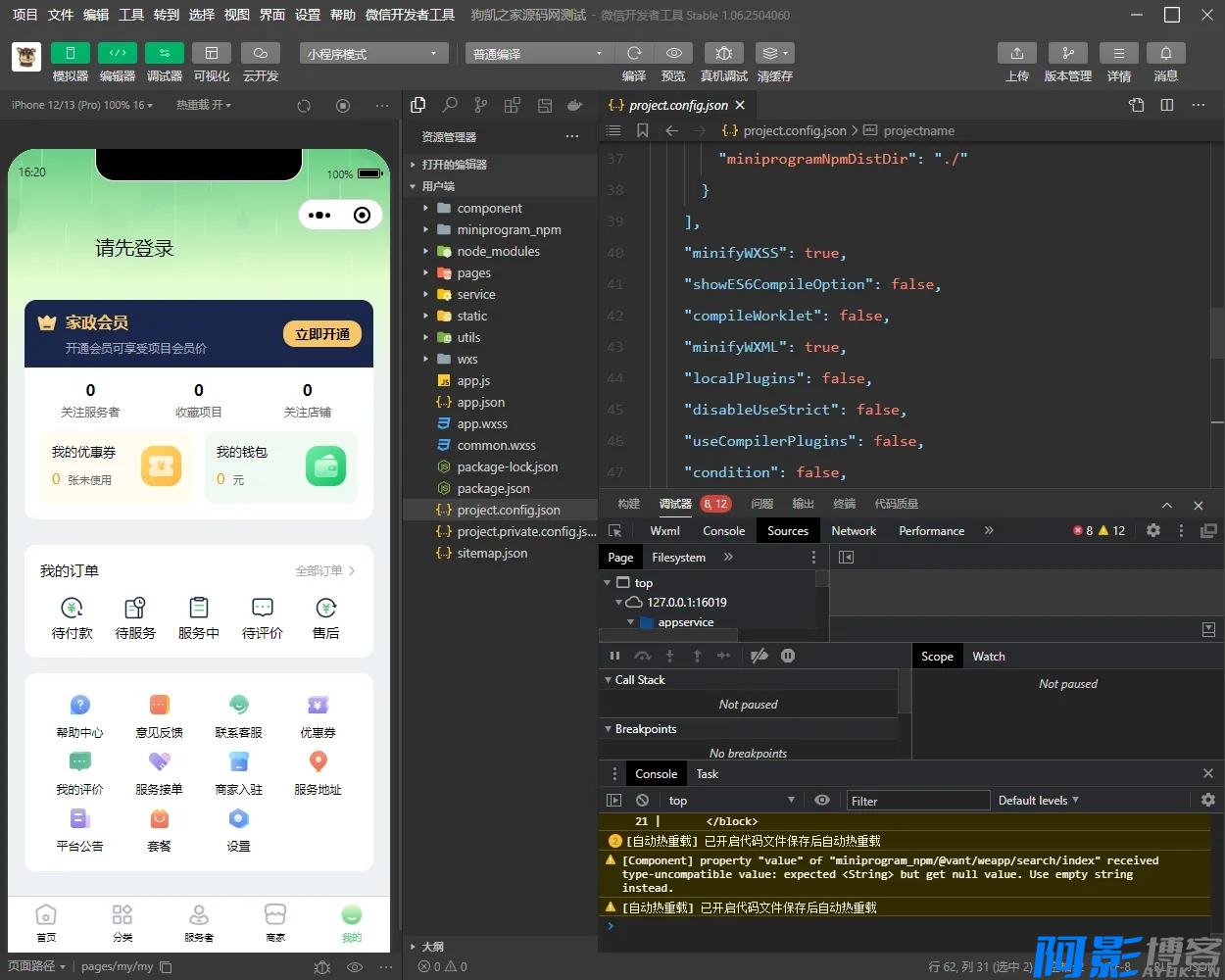Viewport: 1225px width, 980px height.
Task: Deactivate breakpoints in Sources debugger
Action: pyautogui.click(x=759, y=656)
